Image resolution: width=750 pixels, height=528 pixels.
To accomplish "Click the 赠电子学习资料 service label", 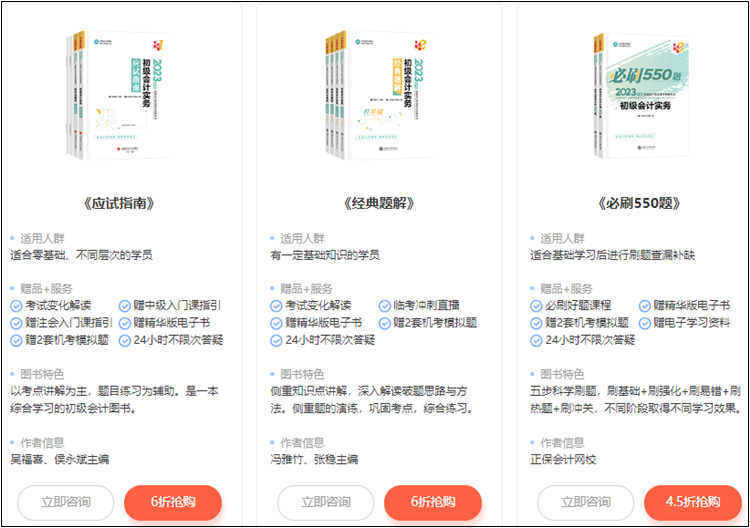I will (x=692, y=322).
